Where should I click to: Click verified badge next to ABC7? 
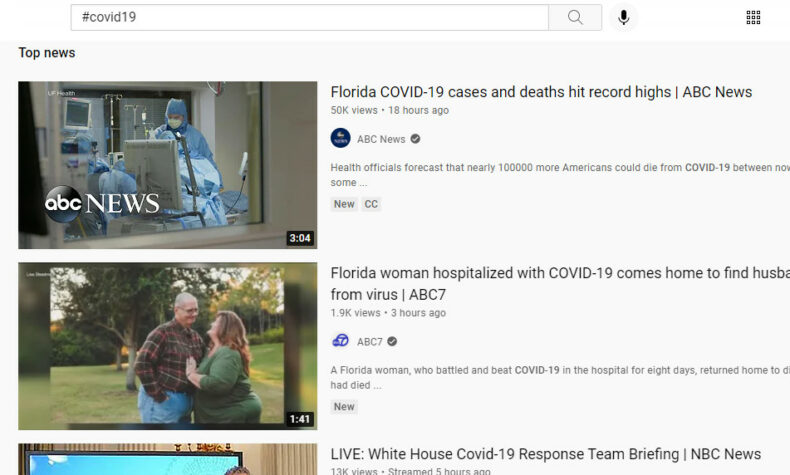coord(392,342)
